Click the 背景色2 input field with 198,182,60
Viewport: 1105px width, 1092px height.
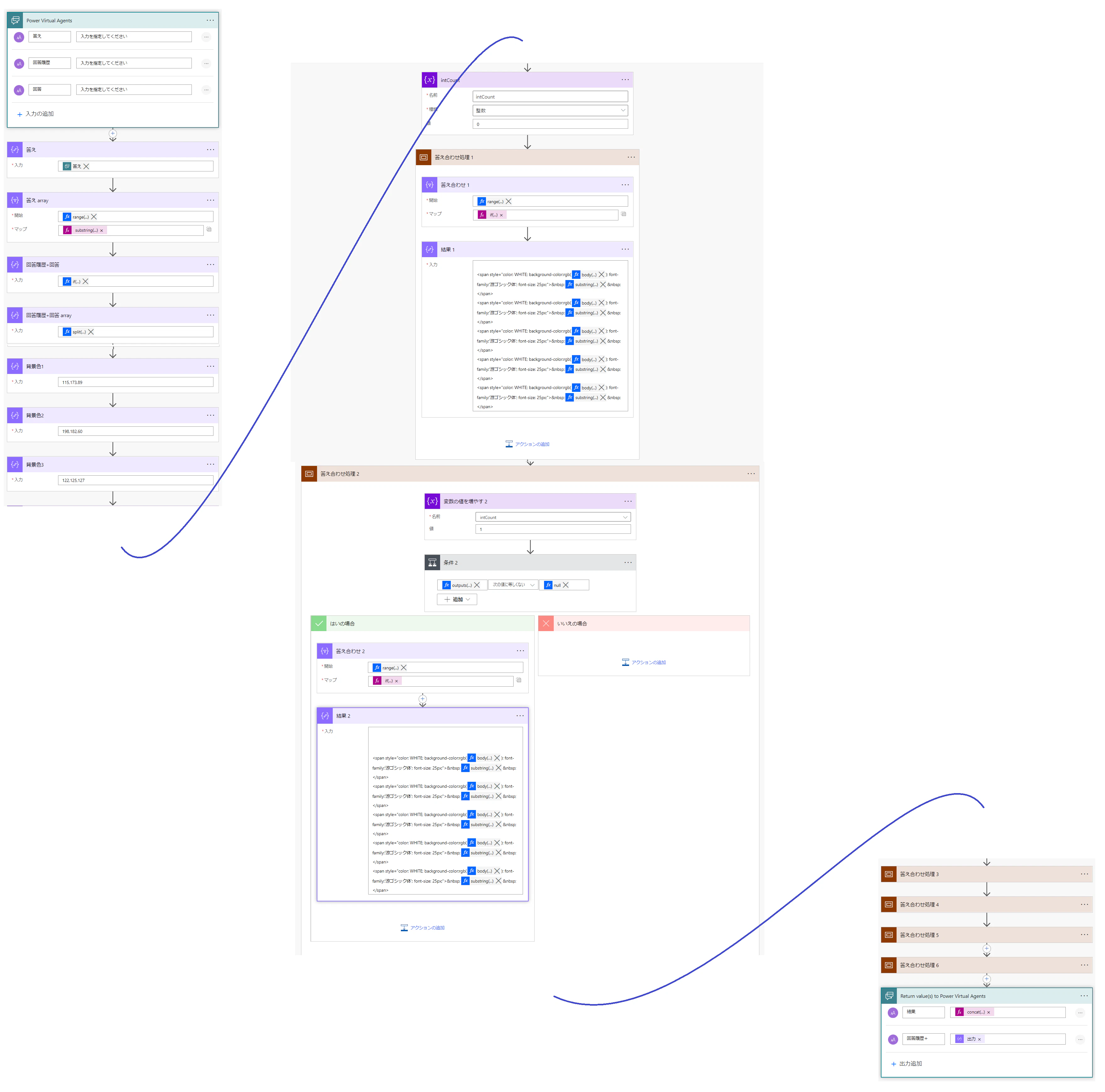click(x=136, y=431)
